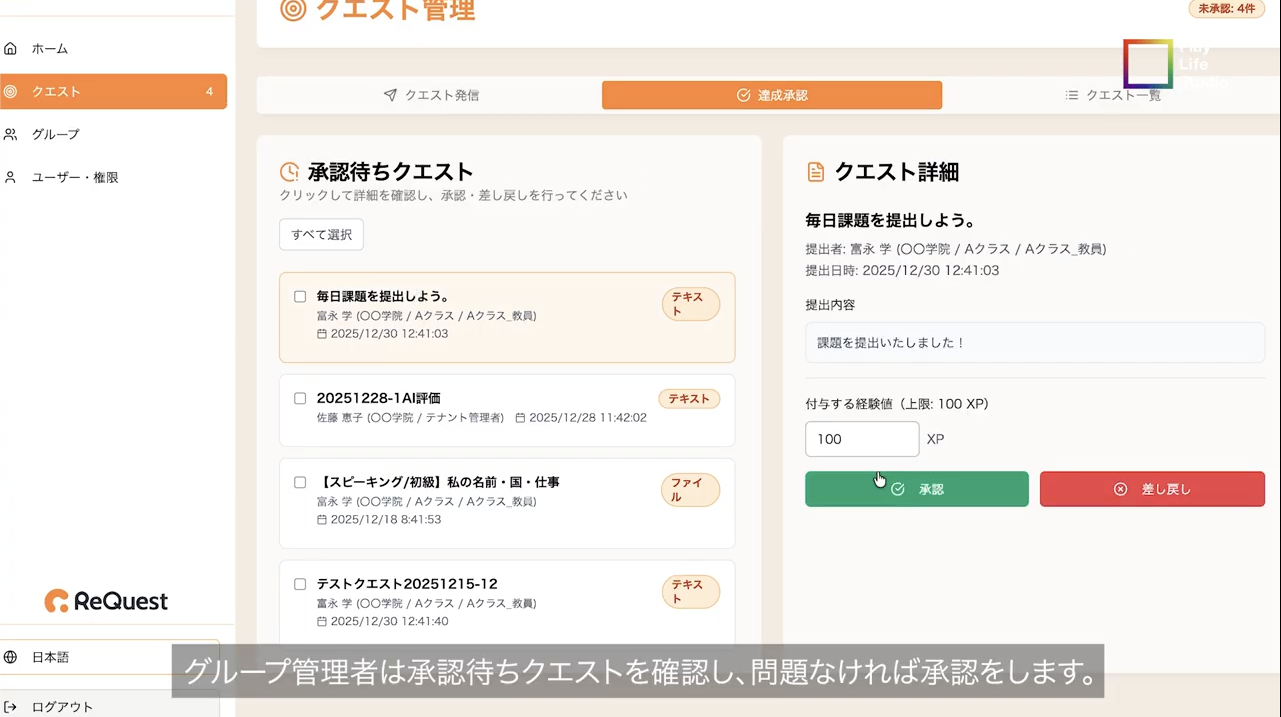
Task: Select the クエスト管理 target icon
Action: click(292, 11)
